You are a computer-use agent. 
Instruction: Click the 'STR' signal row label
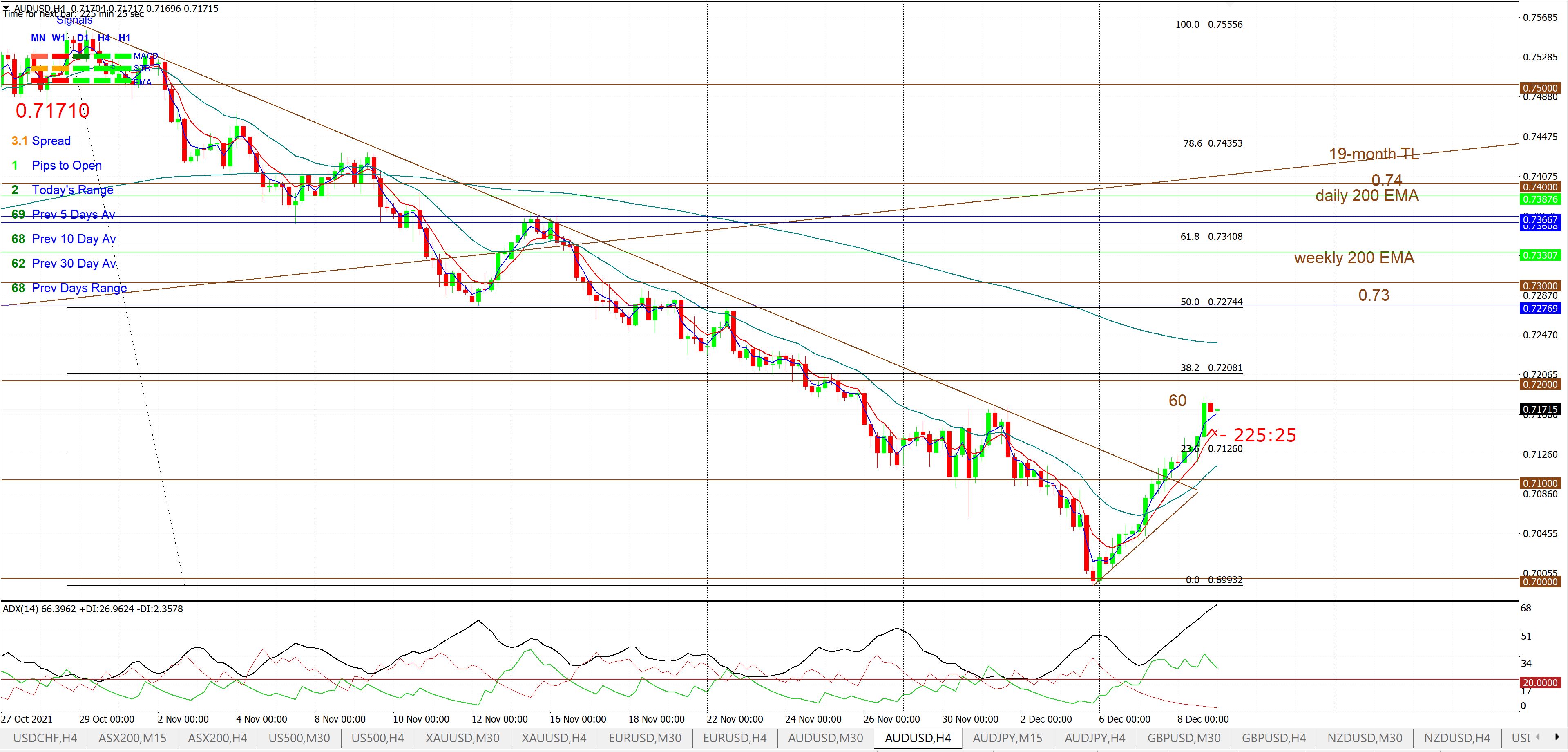click(x=141, y=68)
